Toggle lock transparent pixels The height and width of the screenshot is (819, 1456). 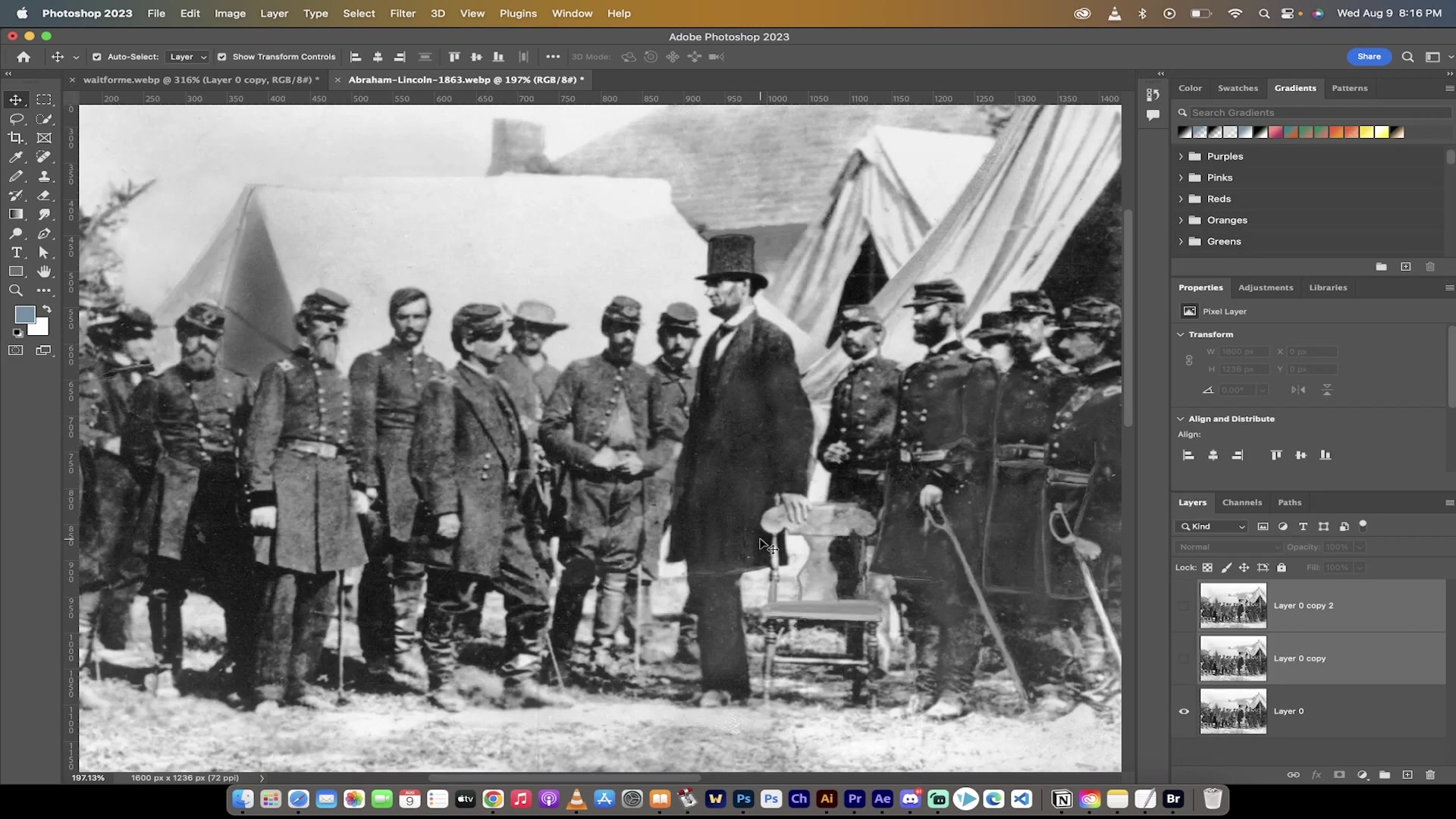point(1207,567)
